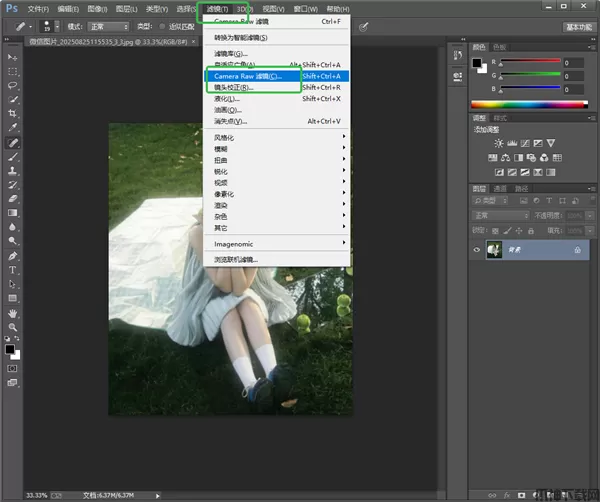Open the layer blending mode 正常 dropdown
600x502 pixels.
(500, 215)
